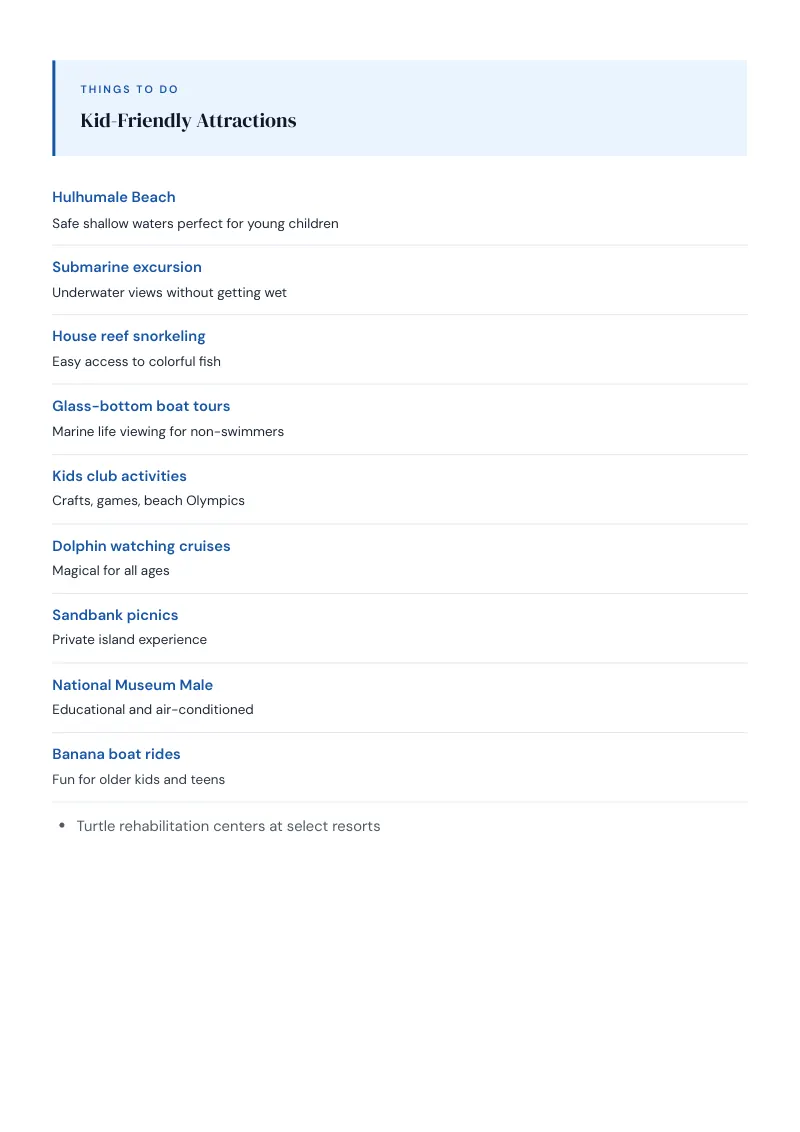
Task: Click 'Crafts, games, beach Olympics' description
Action: click(x=148, y=501)
